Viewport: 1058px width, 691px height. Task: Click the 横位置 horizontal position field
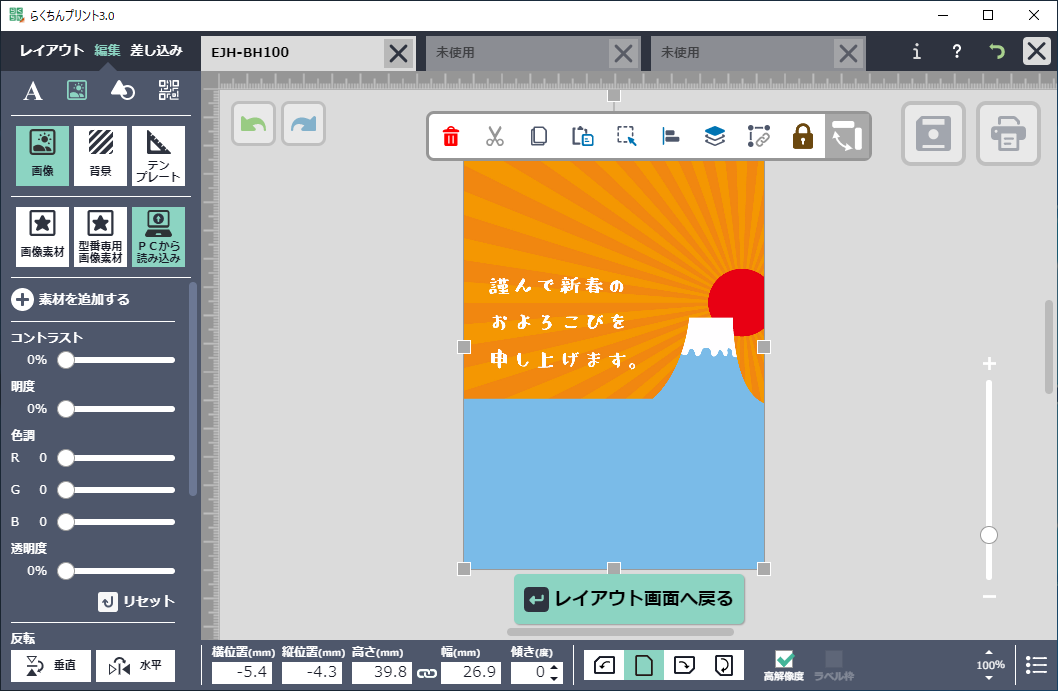(242, 672)
